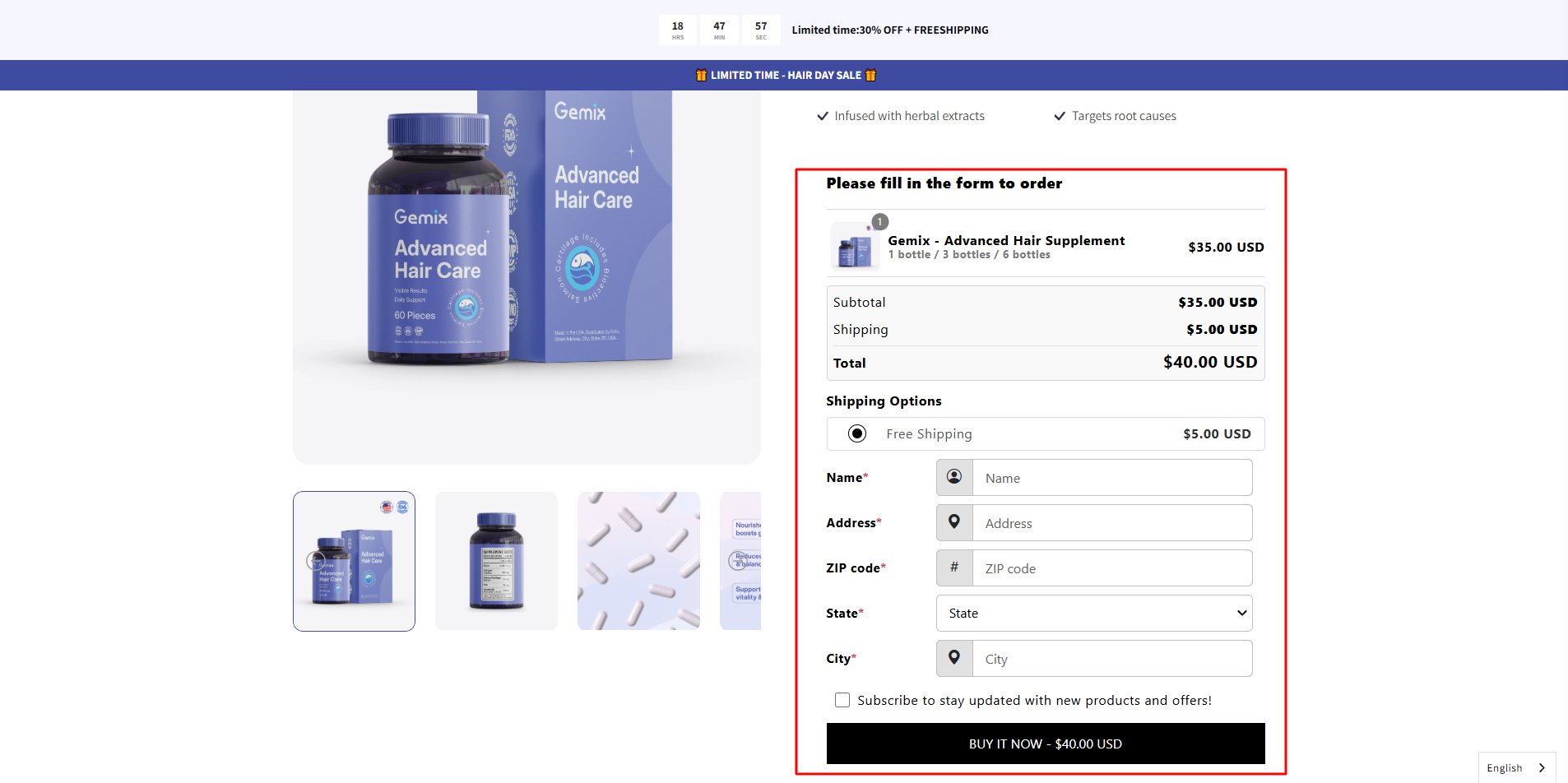
Task: Open the State dropdown
Action: 1094,613
